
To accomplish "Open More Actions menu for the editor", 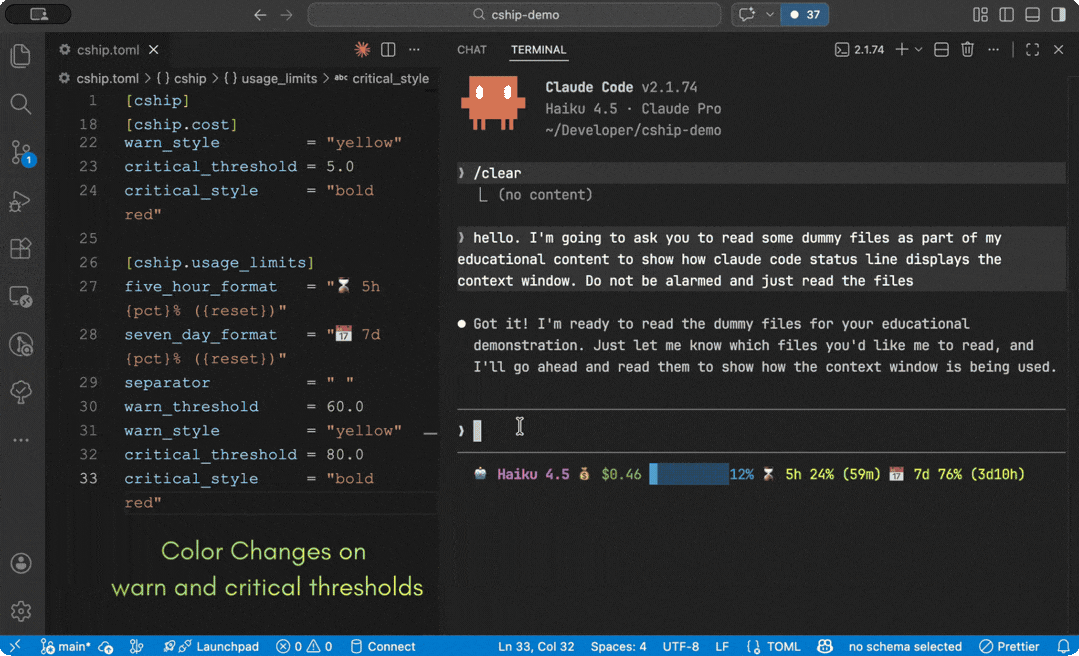I will (x=414, y=50).
